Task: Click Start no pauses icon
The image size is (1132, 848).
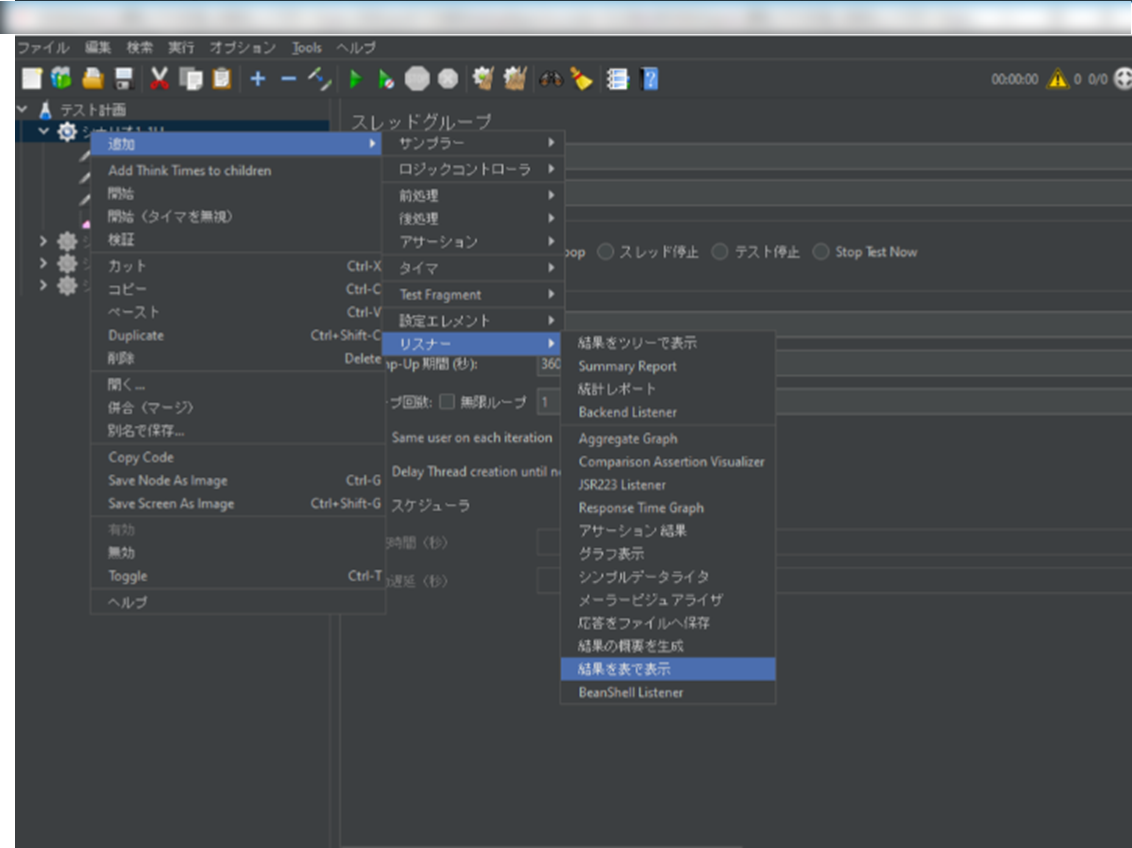Action: 386,79
